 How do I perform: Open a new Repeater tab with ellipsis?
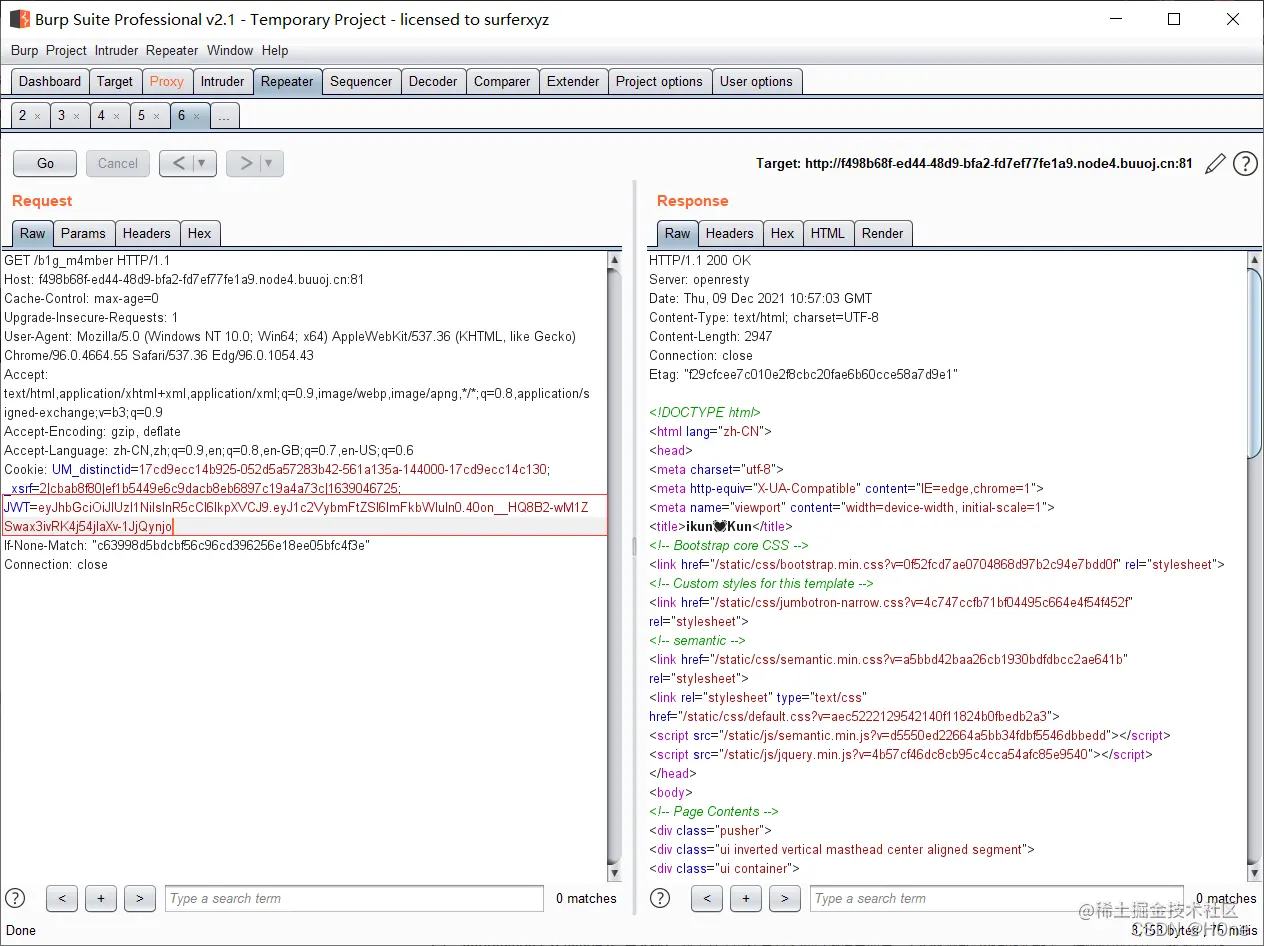[224, 116]
